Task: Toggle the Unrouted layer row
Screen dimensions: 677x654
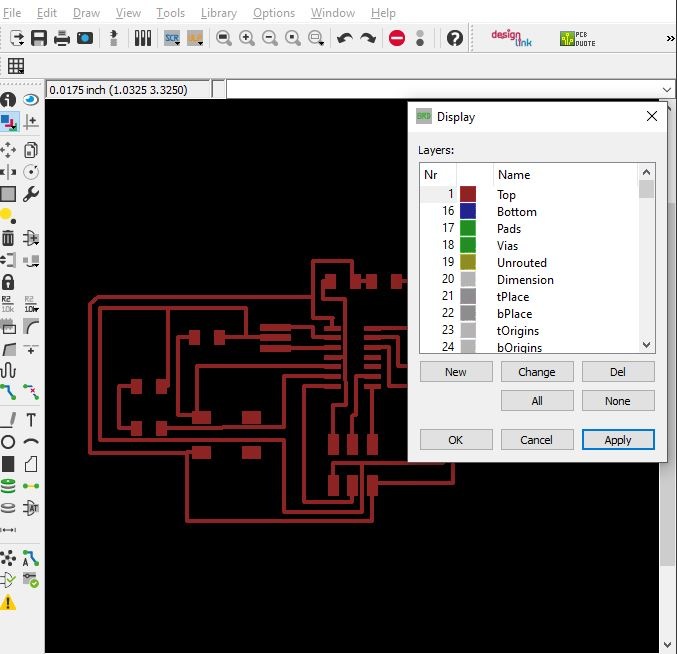Action: [x=528, y=262]
